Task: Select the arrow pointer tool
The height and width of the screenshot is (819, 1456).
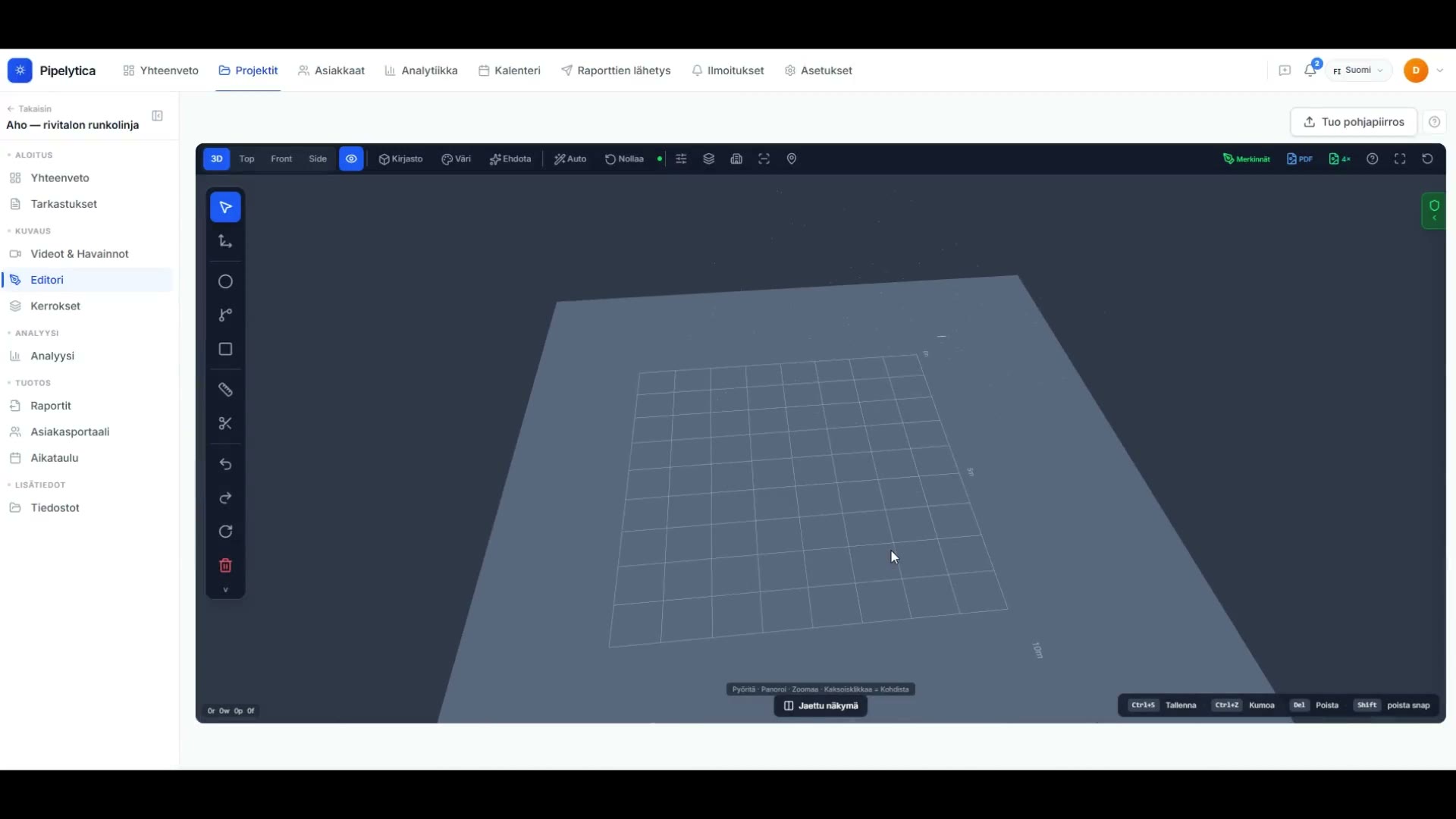Action: click(x=225, y=207)
